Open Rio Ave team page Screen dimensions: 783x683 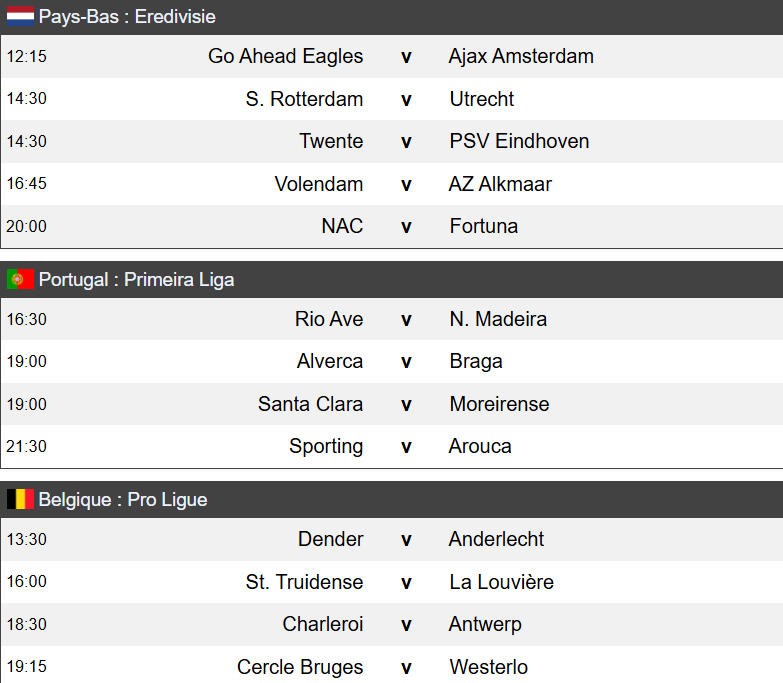[x=329, y=319]
